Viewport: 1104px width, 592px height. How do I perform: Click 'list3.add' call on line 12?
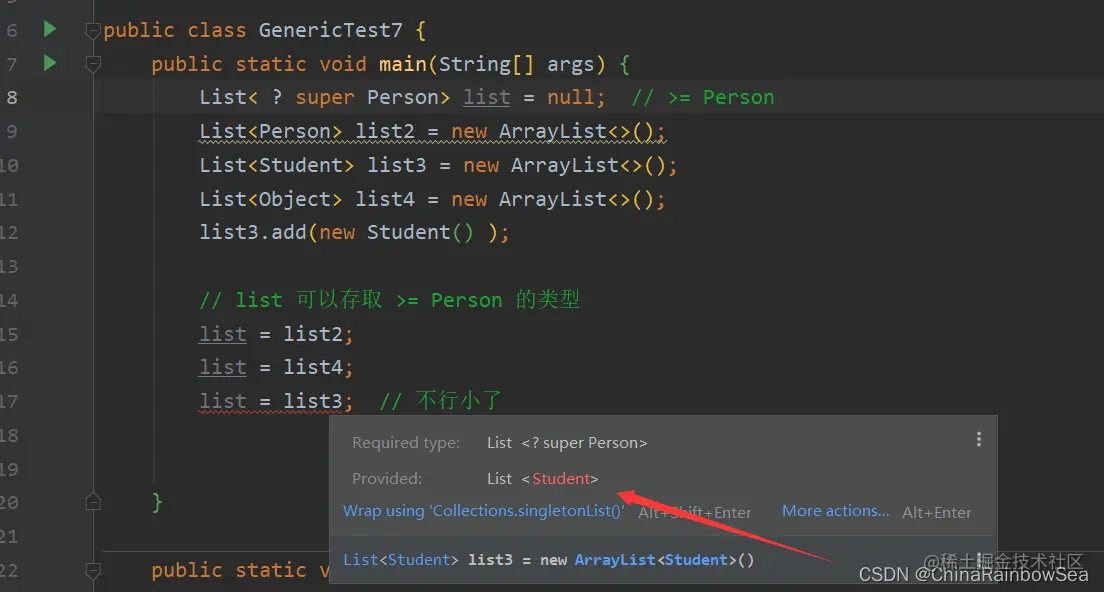click(252, 232)
